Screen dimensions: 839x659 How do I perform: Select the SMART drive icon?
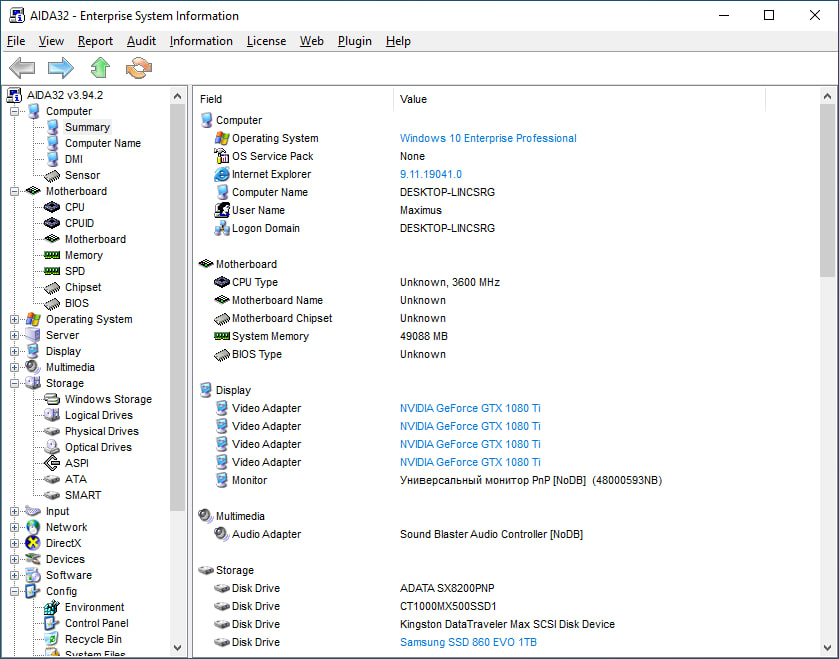click(x=52, y=495)
